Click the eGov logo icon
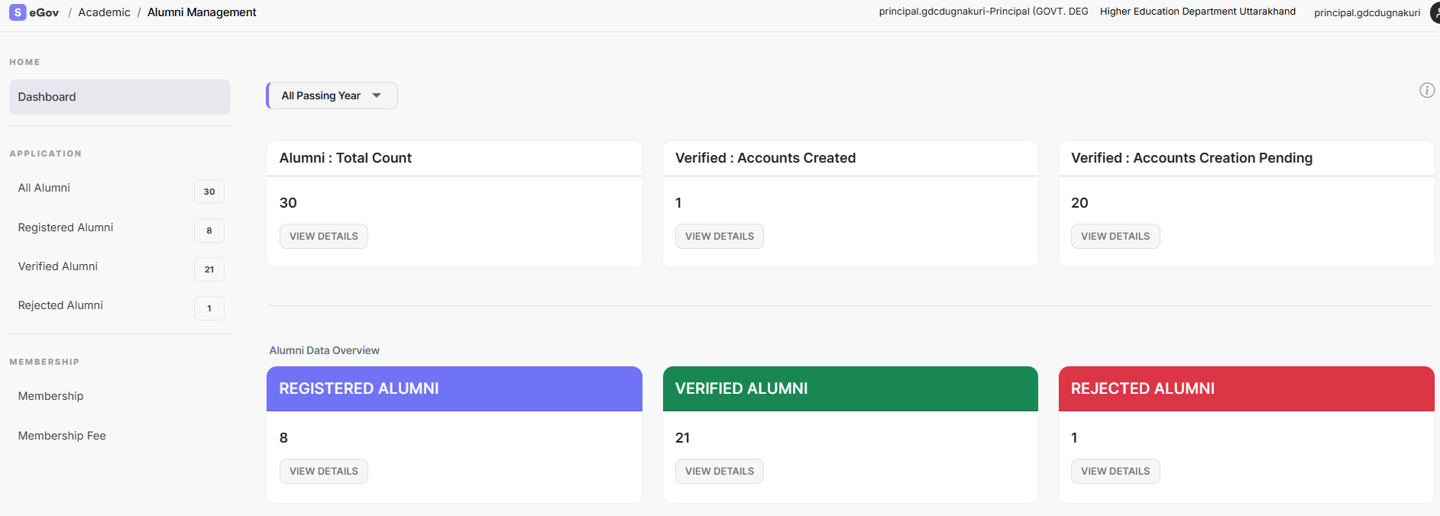1440x516 pixels. (17, 12)
